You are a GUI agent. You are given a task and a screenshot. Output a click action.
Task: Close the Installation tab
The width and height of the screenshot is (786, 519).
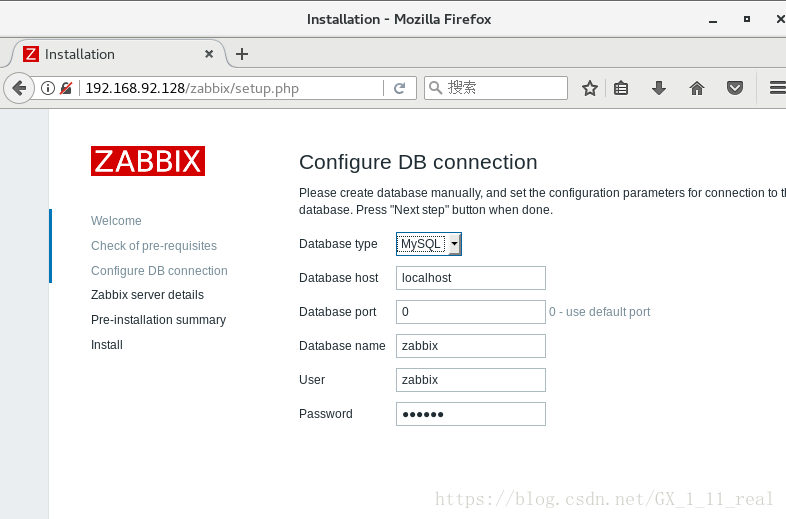click(x=209, y=54)
